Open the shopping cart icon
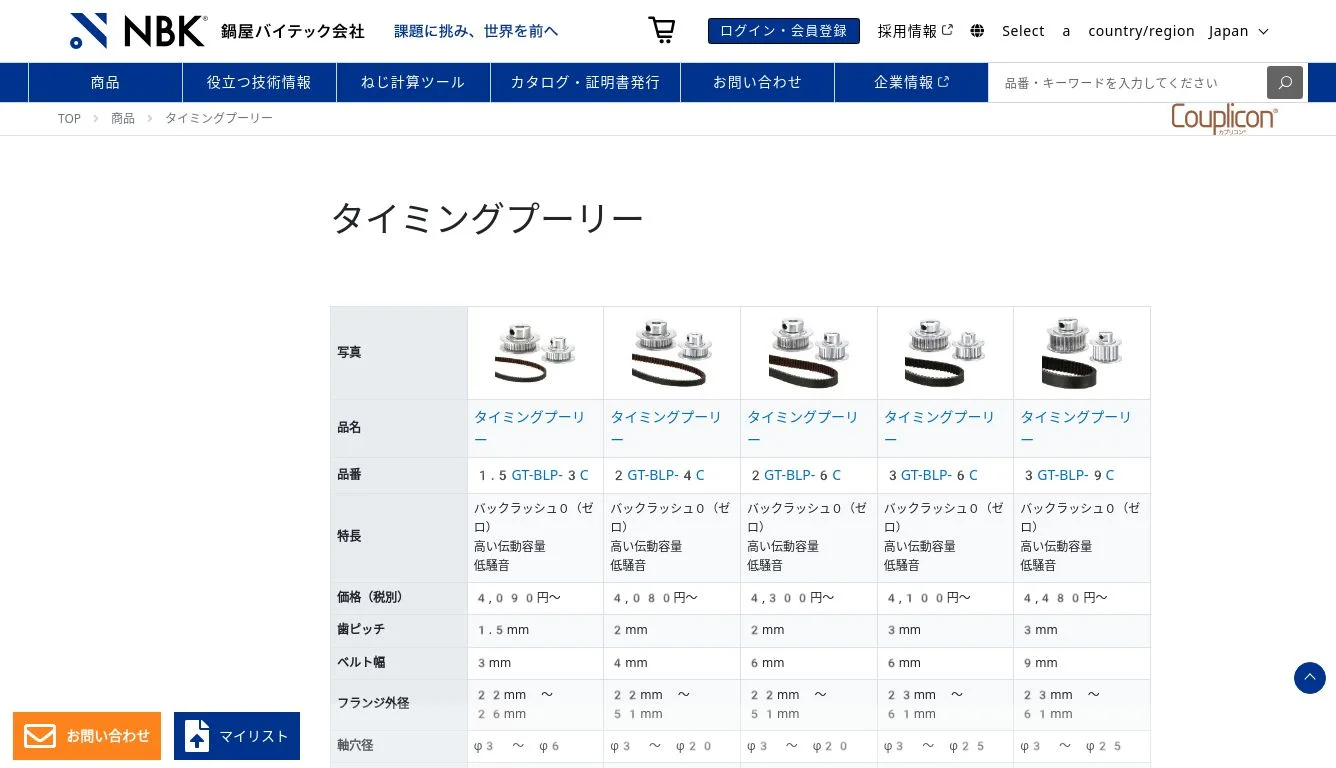 click(662, 30)
